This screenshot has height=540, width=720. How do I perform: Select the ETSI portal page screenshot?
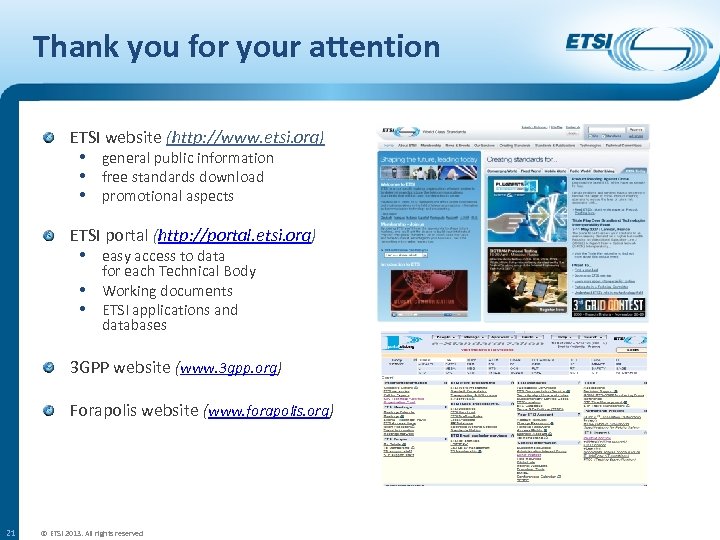(x=514, y=408)
